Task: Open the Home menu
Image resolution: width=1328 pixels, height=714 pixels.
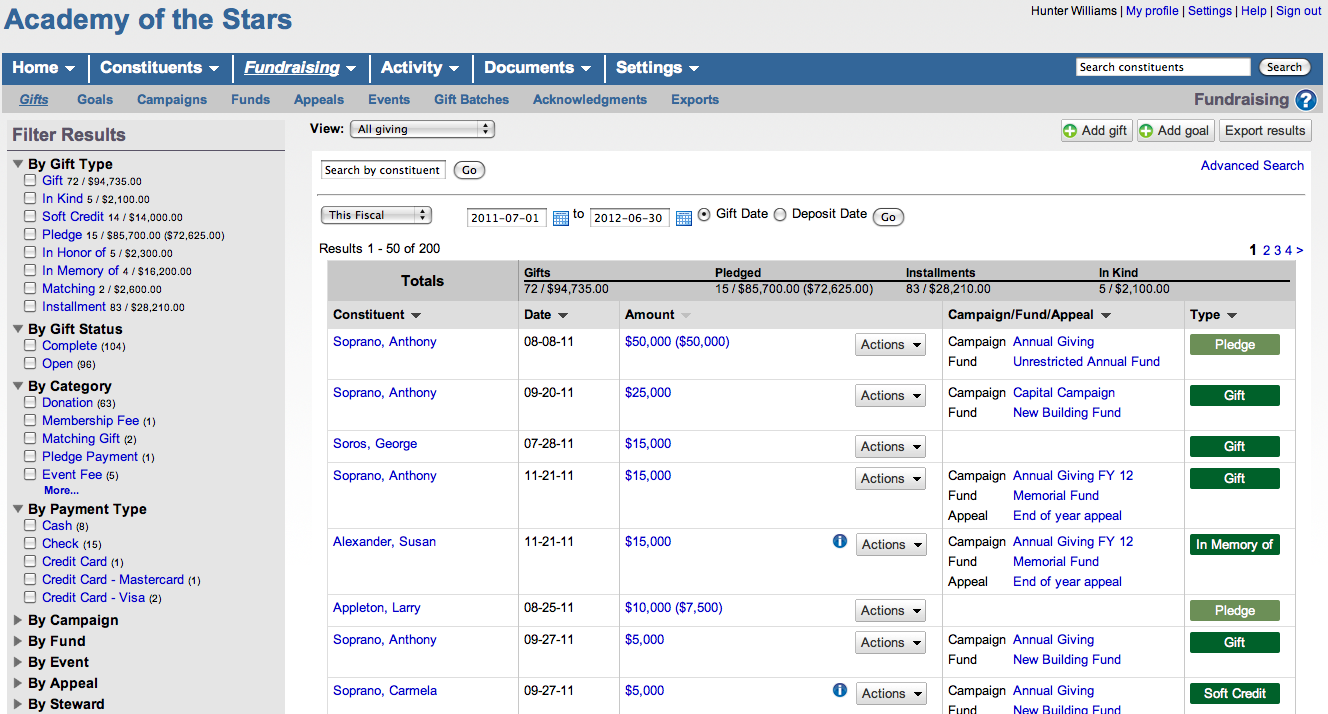Action: (44, 68)
